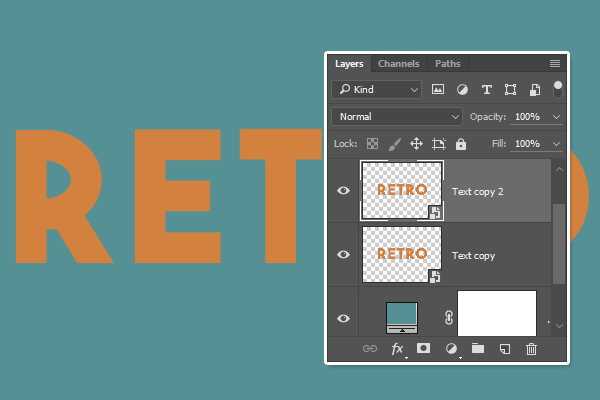Click the teal color fill swatch thumbnail

402,318
